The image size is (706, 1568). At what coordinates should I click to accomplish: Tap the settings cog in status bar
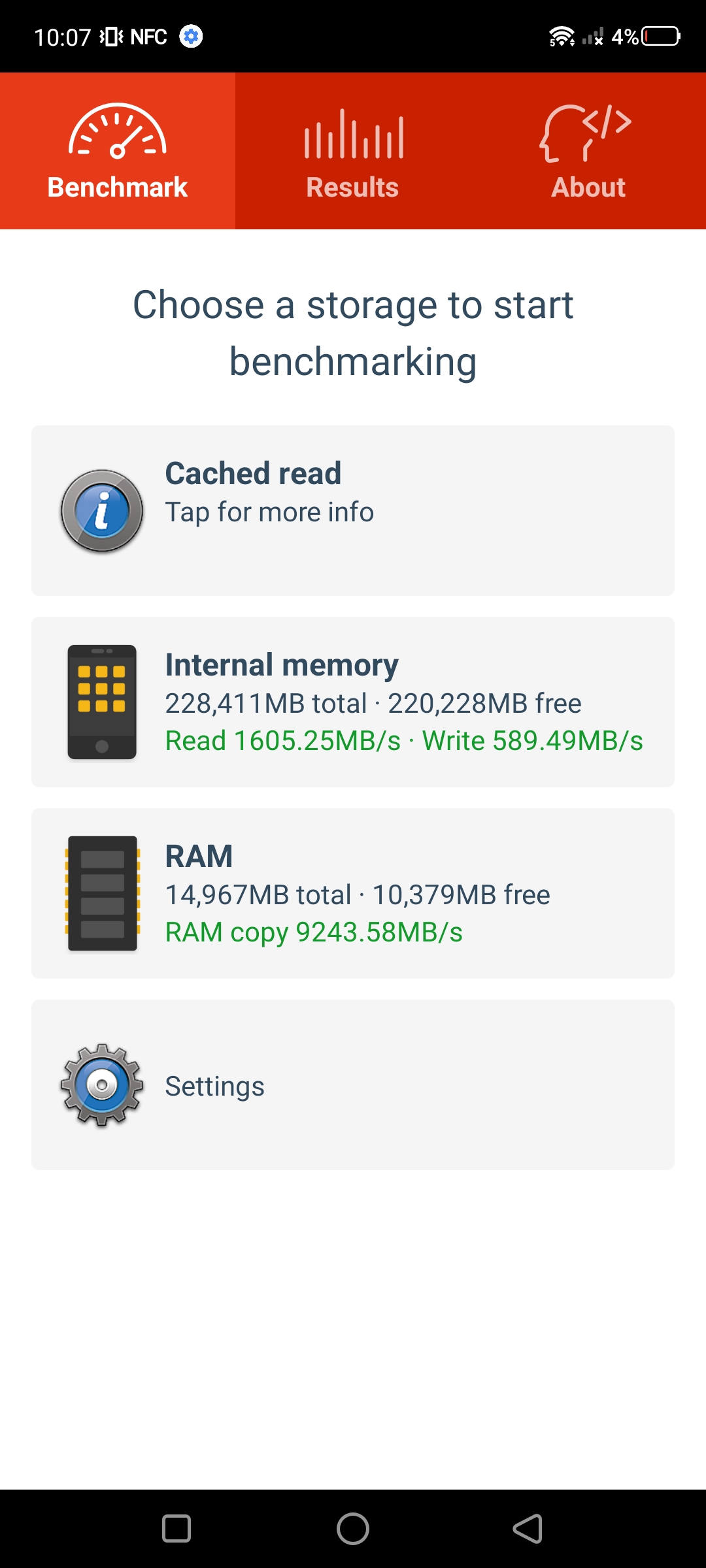[x=191, y=37]
